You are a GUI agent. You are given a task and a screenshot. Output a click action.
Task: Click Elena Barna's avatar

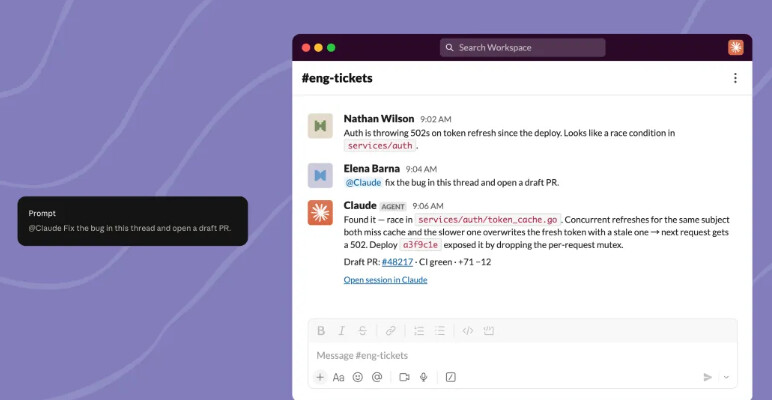(320, 175)
